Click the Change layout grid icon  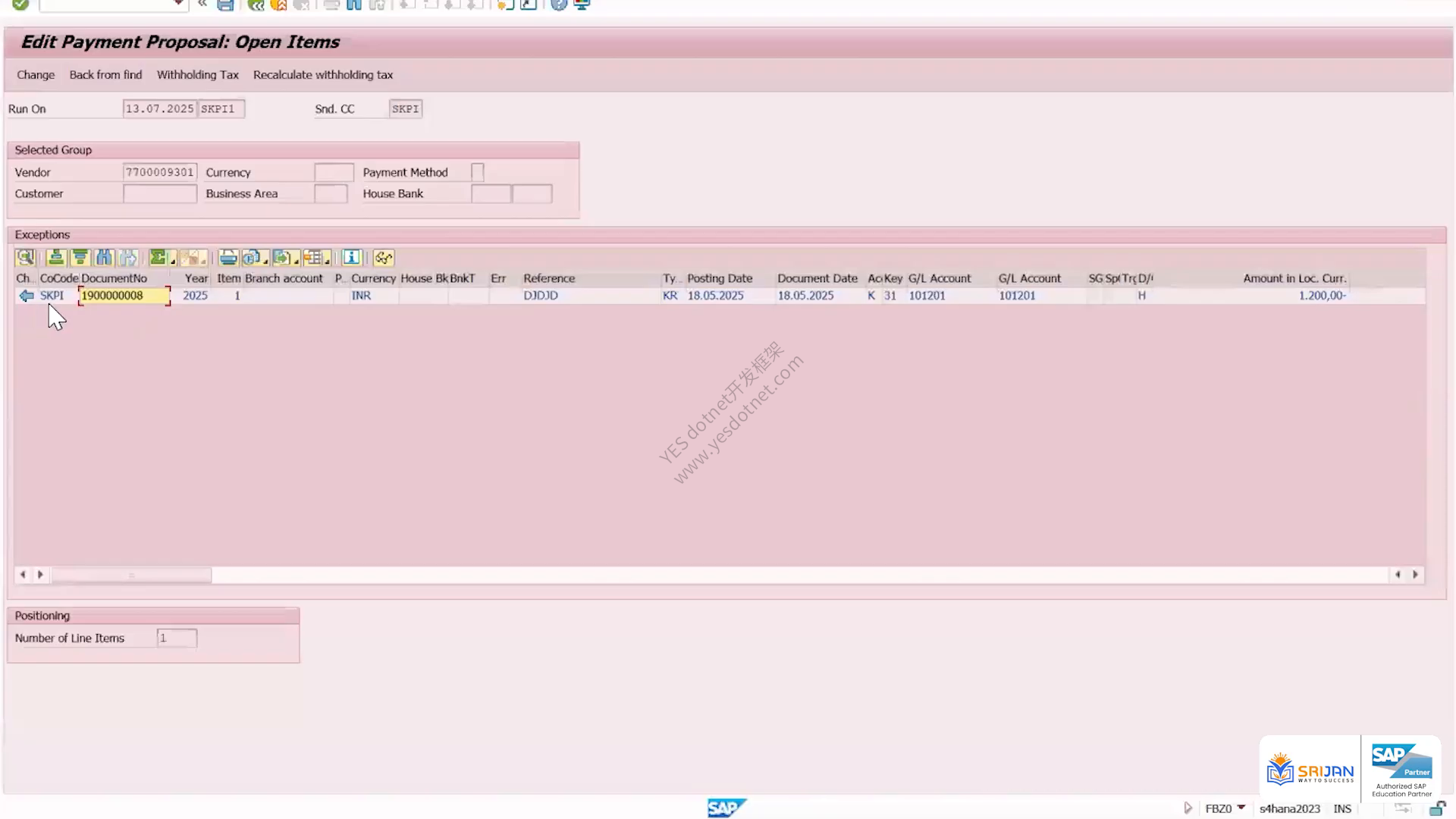click(x=313, y=258)
